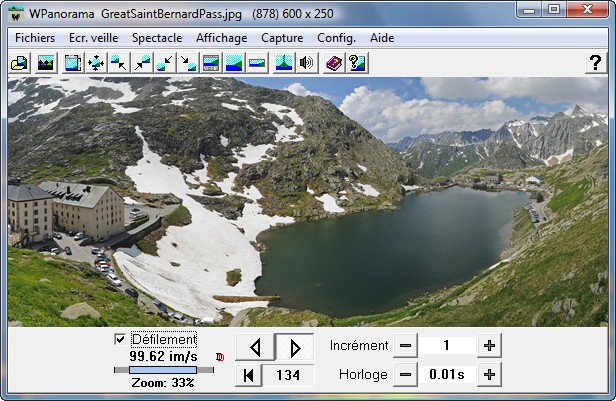Click the position field showing 134
616x401 pixels.
[288, 375]
